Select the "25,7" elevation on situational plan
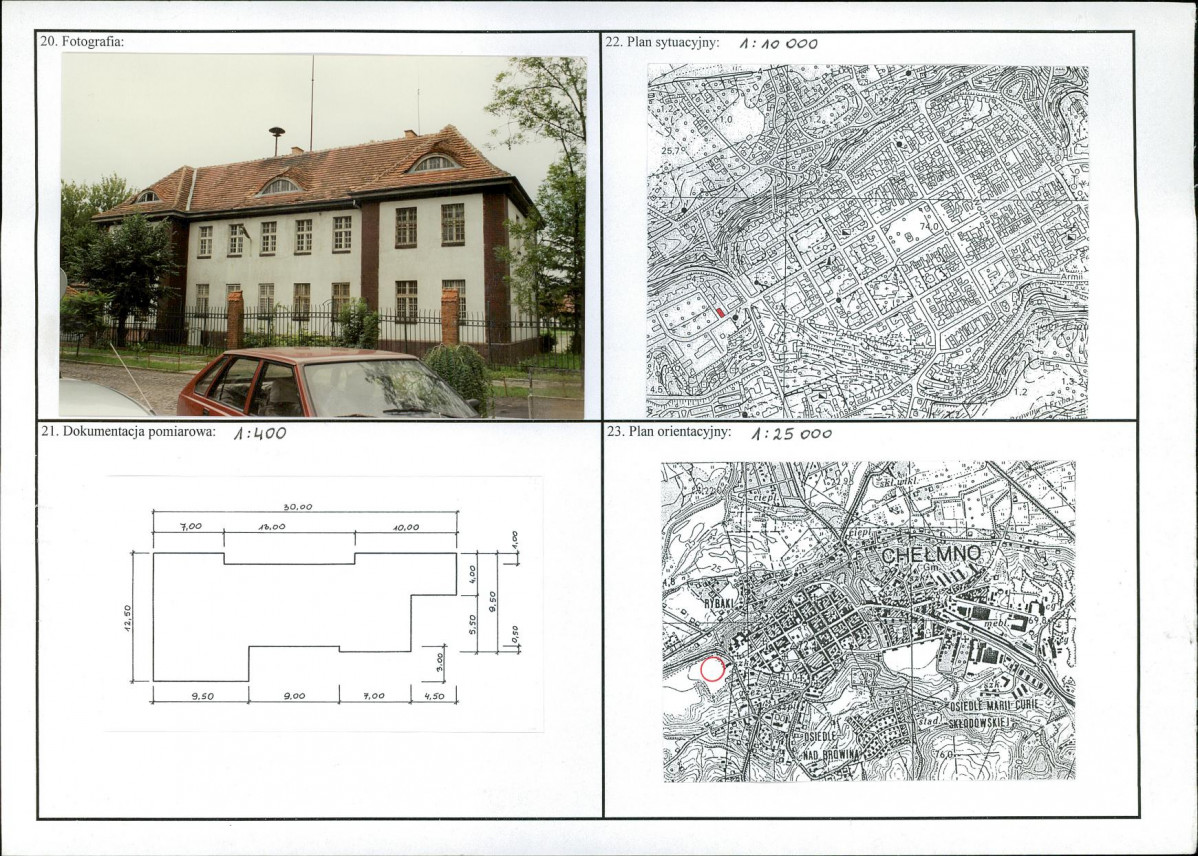This screenshot has width=1198, height=856. coord(671,151)
